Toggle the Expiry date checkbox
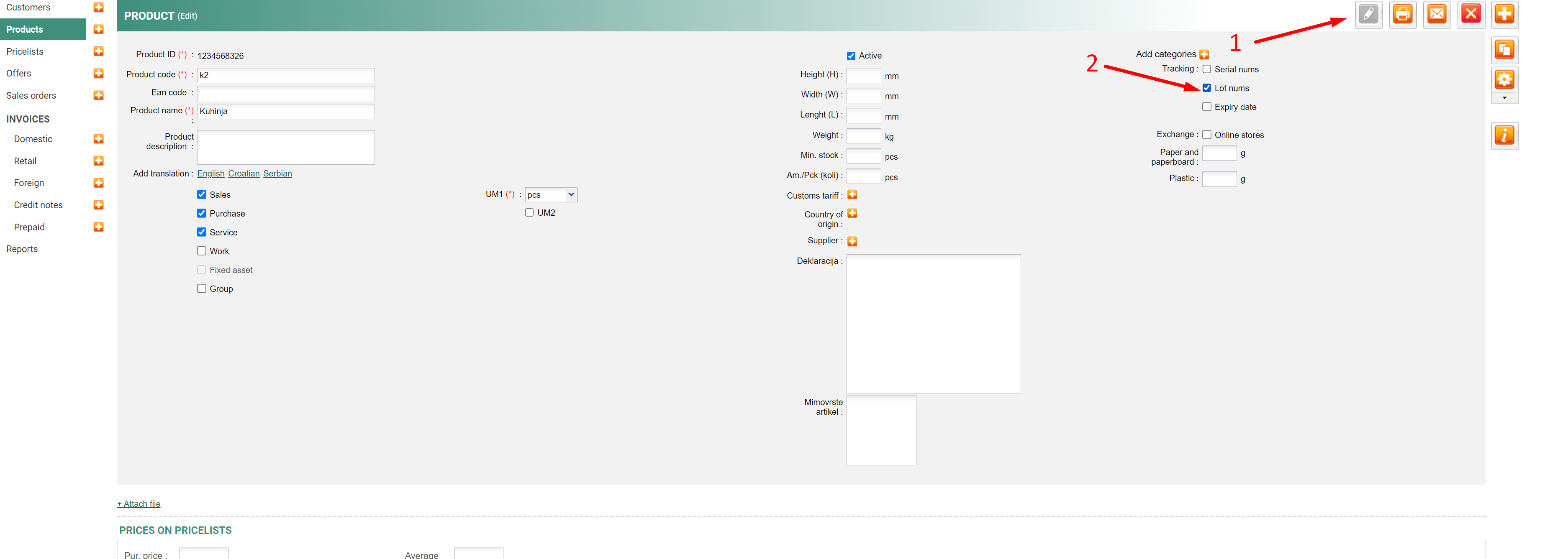 tap(1206, 107)
